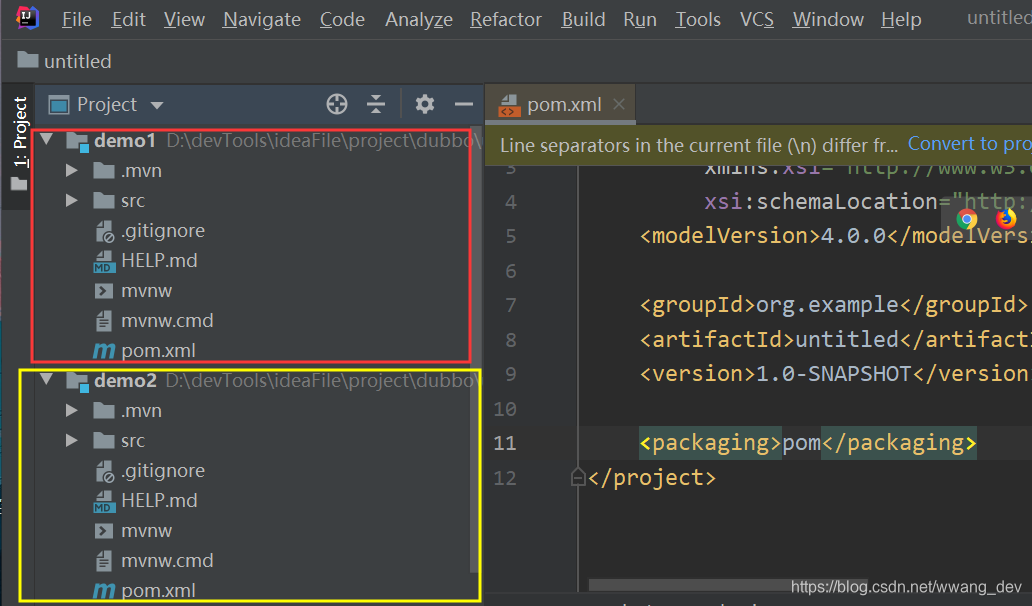Select .gitignore file under demo2
The width and height of the screenshot is (1032, 606).
tap(163, 471)
